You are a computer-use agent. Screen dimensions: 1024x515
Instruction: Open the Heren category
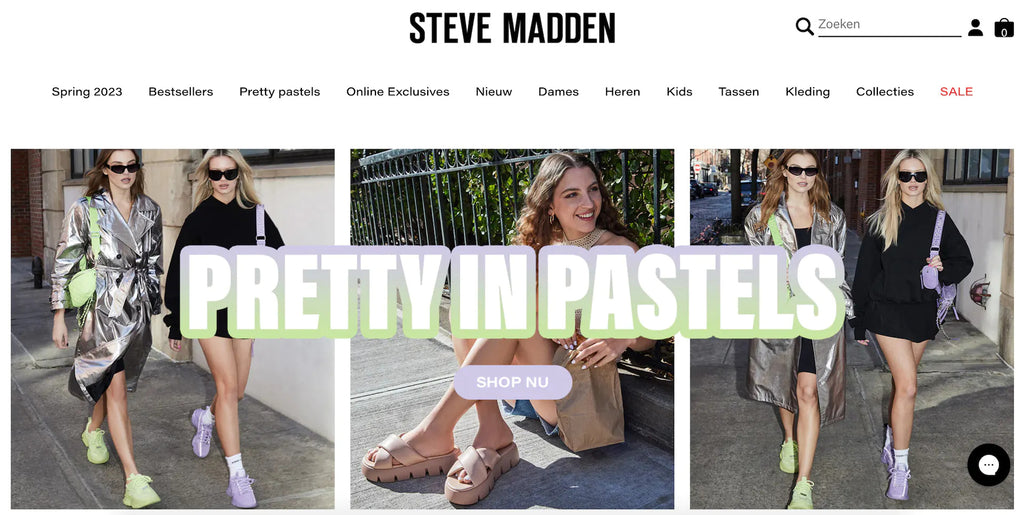[x=622, y=92]
